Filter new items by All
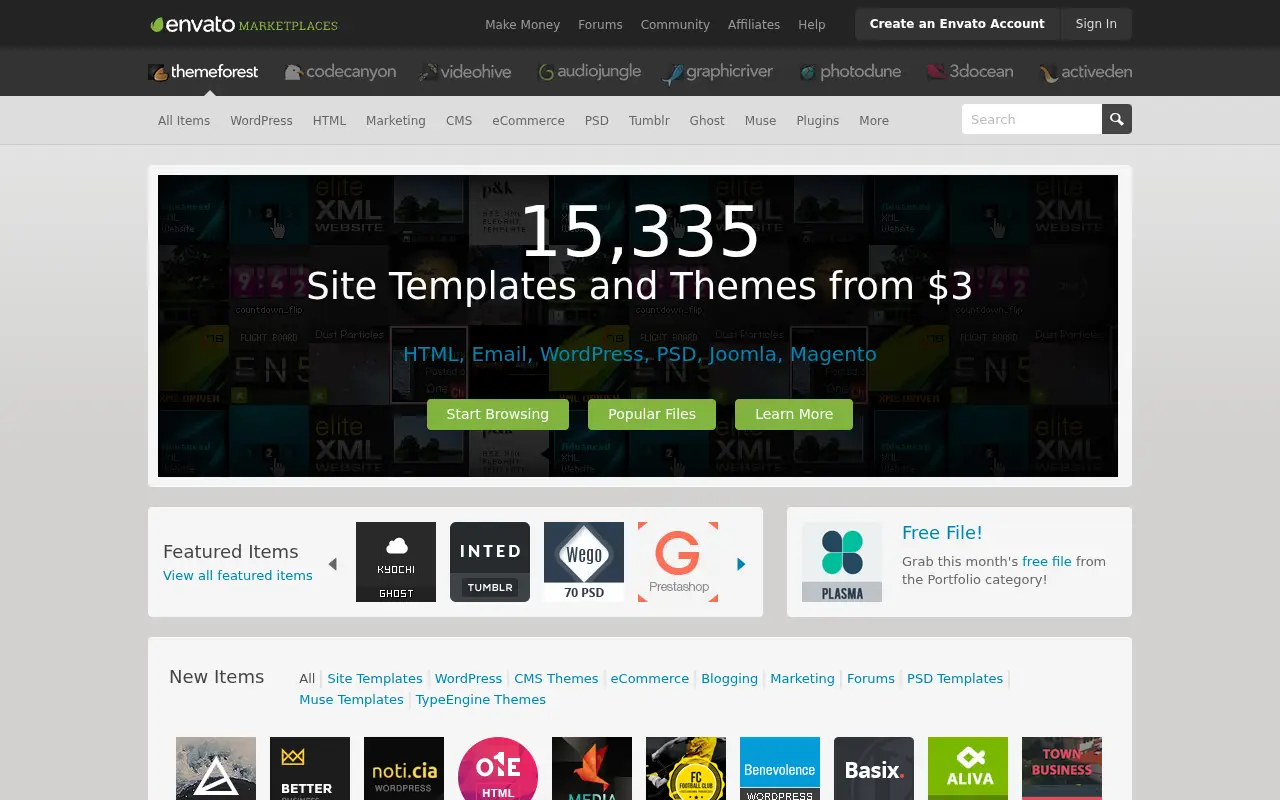Image resolution: width=1280 pixels, height=800 pixels. click(x=307, y=678)
